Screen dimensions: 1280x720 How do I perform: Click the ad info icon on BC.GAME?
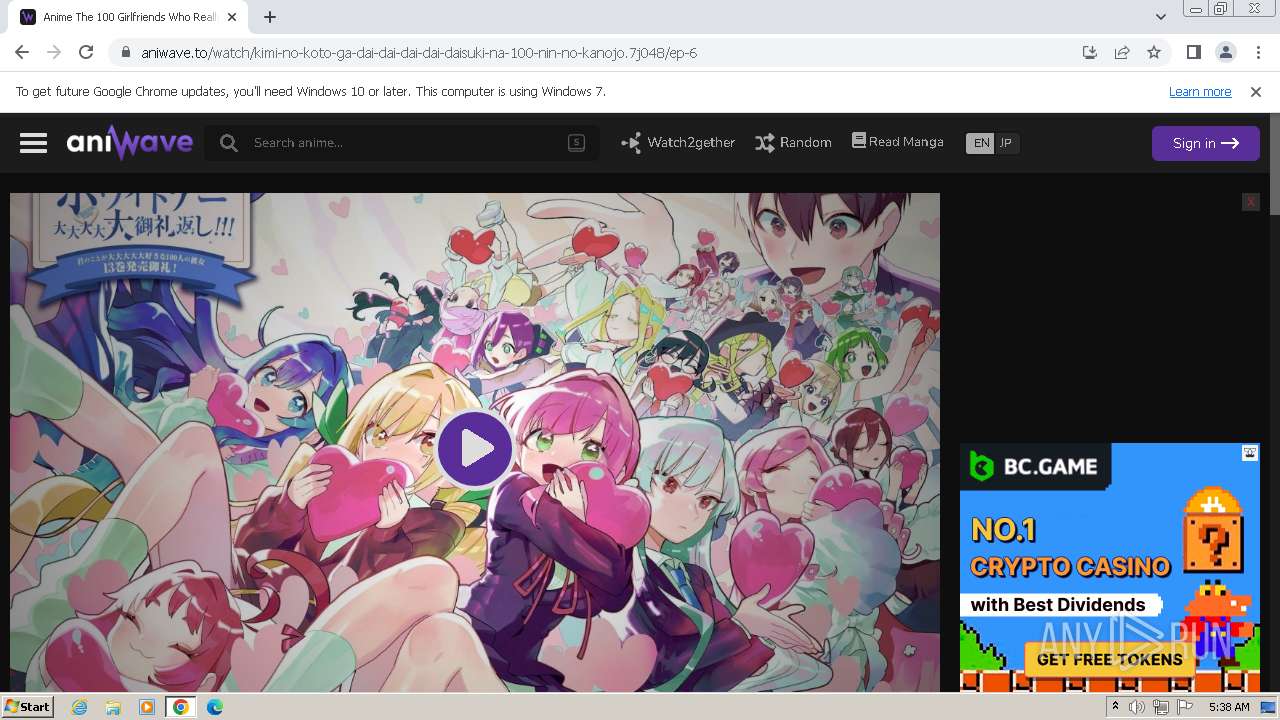click(x=1250, y=453)
